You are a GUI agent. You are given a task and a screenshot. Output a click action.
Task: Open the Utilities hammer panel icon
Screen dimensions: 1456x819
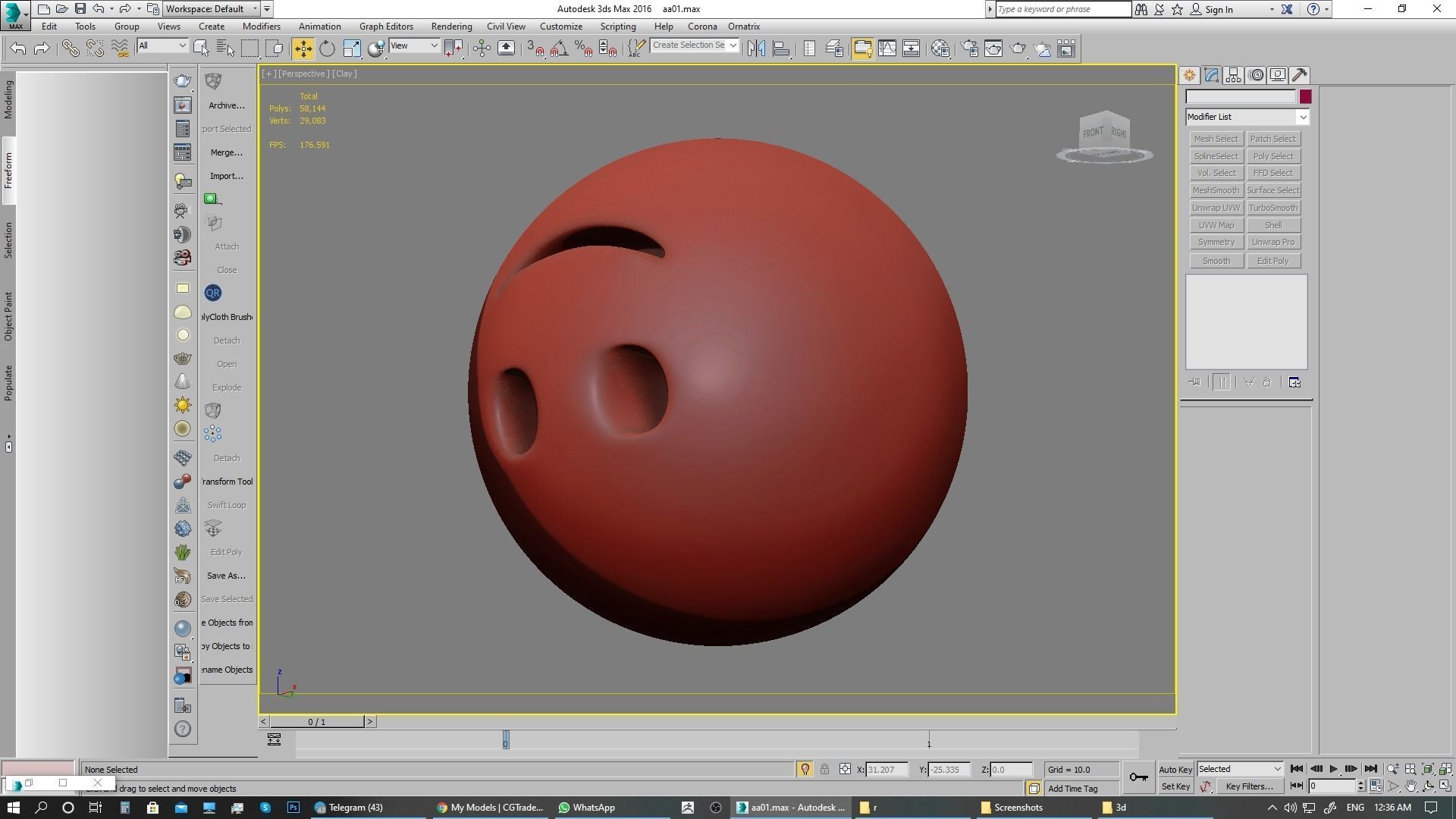[x=1300, y=75]
